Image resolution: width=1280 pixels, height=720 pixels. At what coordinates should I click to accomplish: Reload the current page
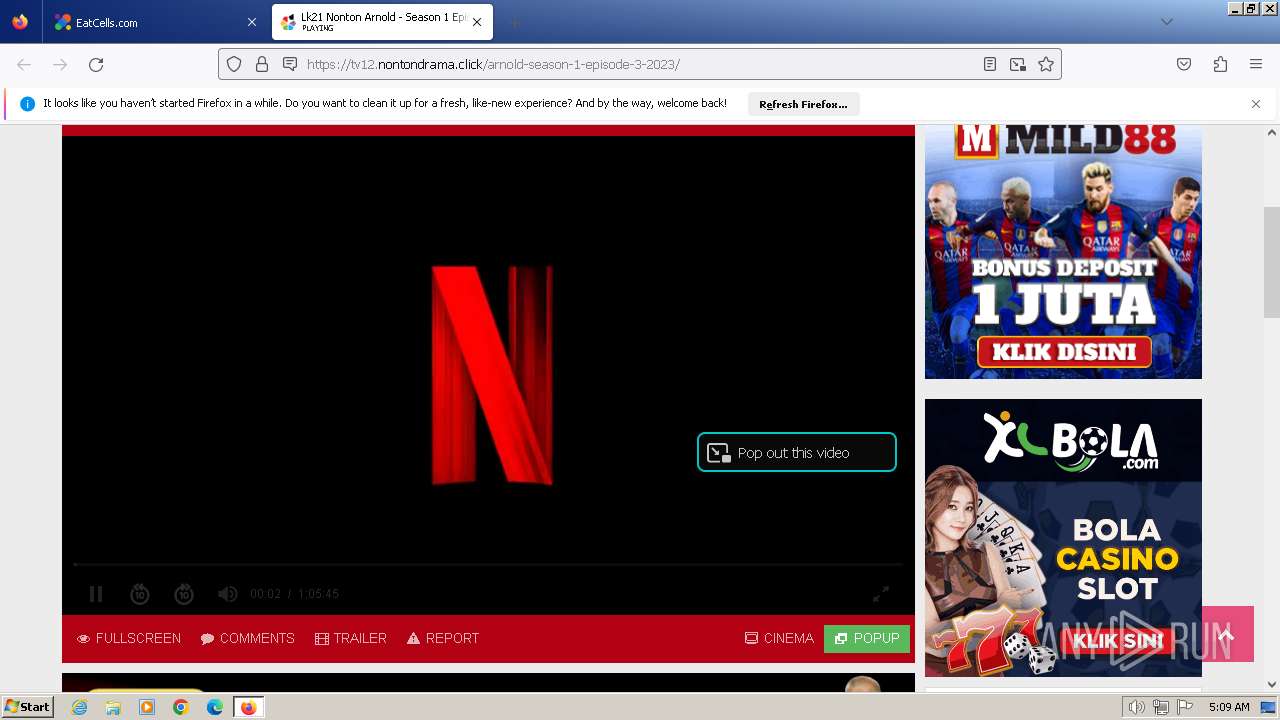tap(96, 64)
